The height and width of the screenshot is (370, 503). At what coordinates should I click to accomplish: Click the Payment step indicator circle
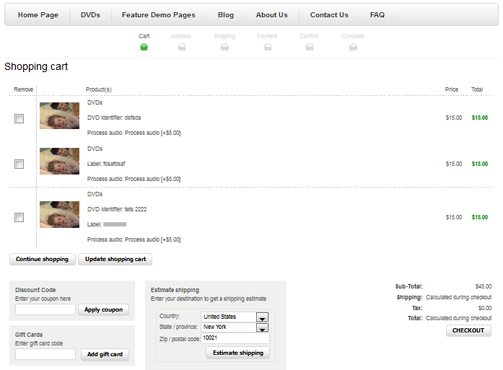point(267,47)
